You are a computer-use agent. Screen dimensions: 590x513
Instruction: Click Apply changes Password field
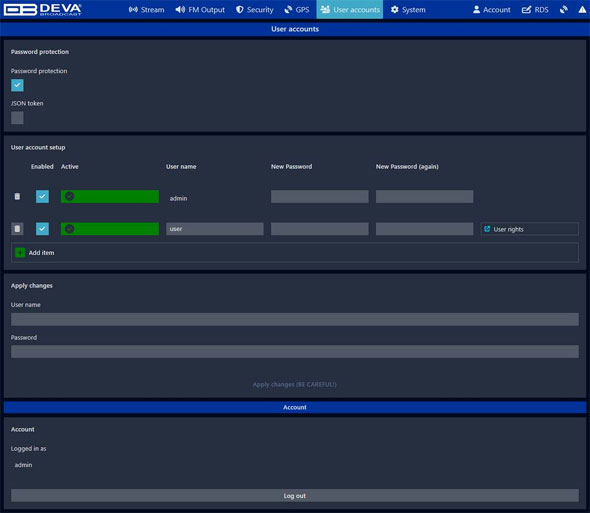click(x=295, y=352)
